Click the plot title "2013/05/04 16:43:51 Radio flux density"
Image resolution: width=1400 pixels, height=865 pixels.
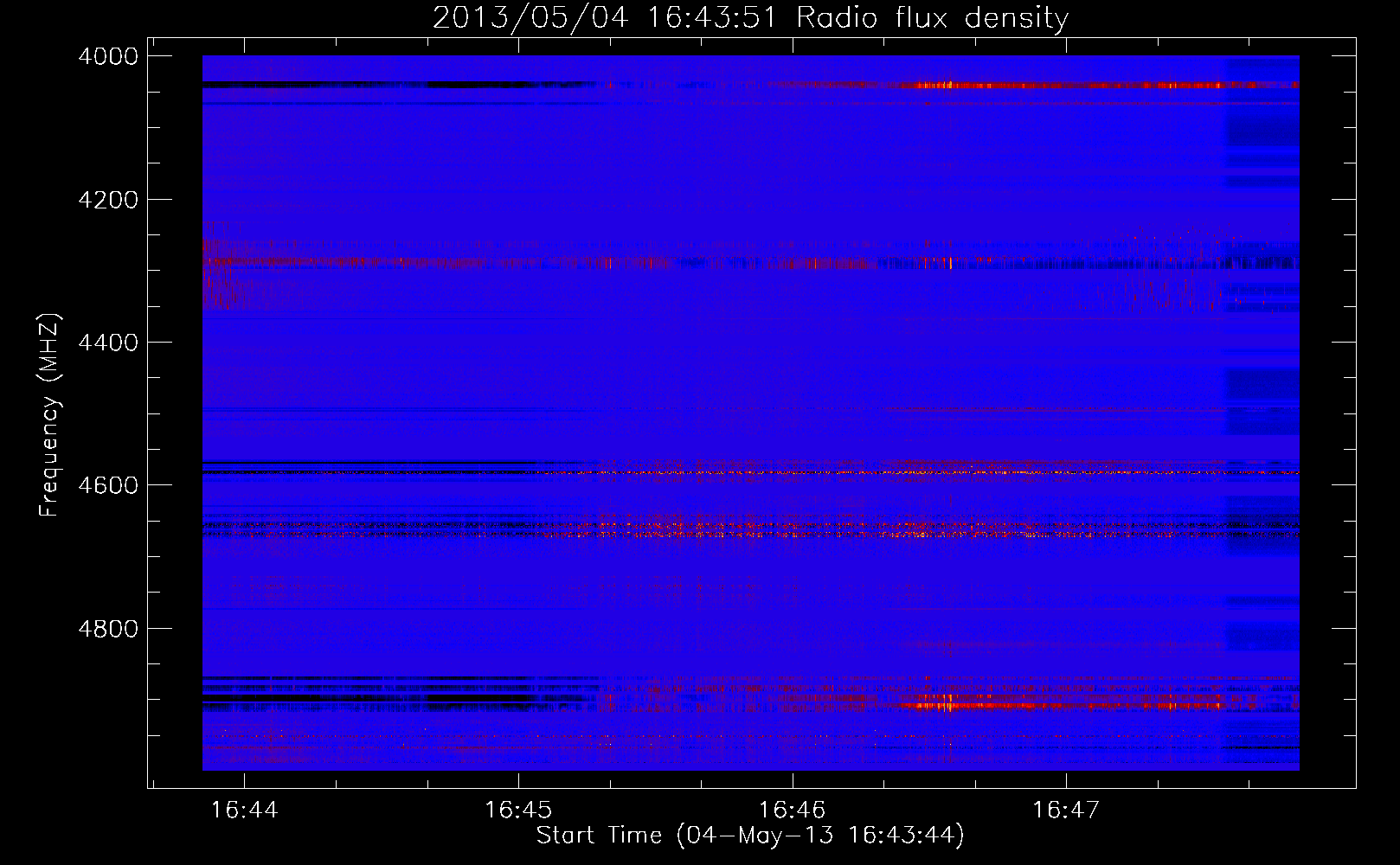click(x=750, y=17)
